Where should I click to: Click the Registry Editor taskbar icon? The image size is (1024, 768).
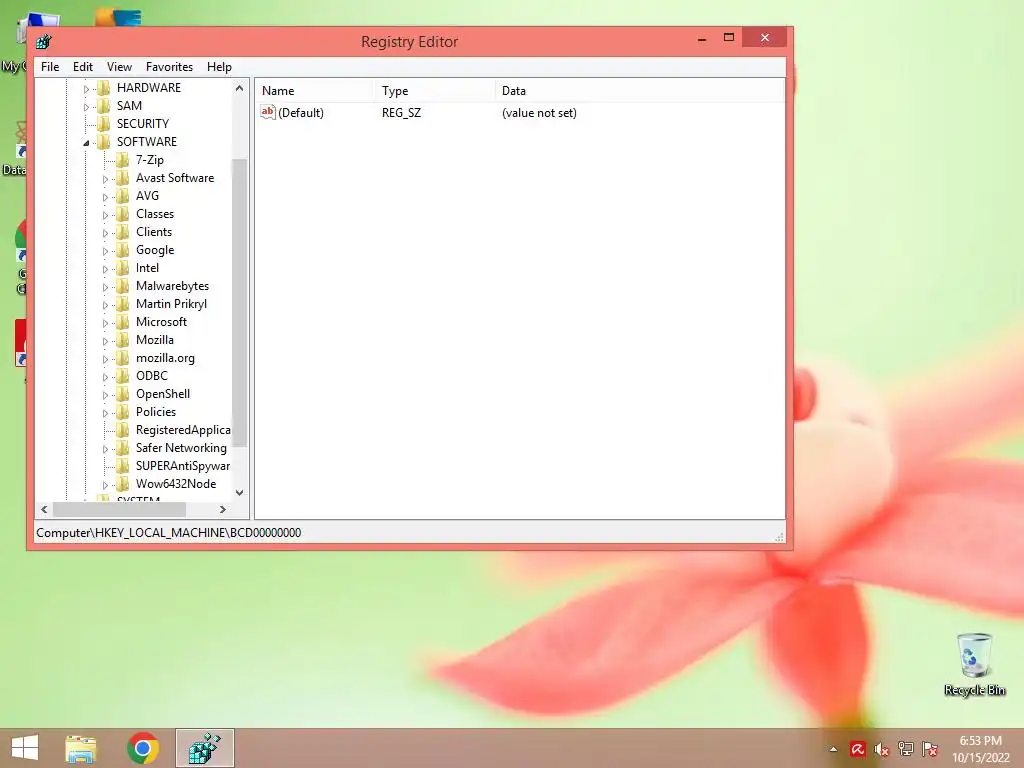click(x=204, y=748)
